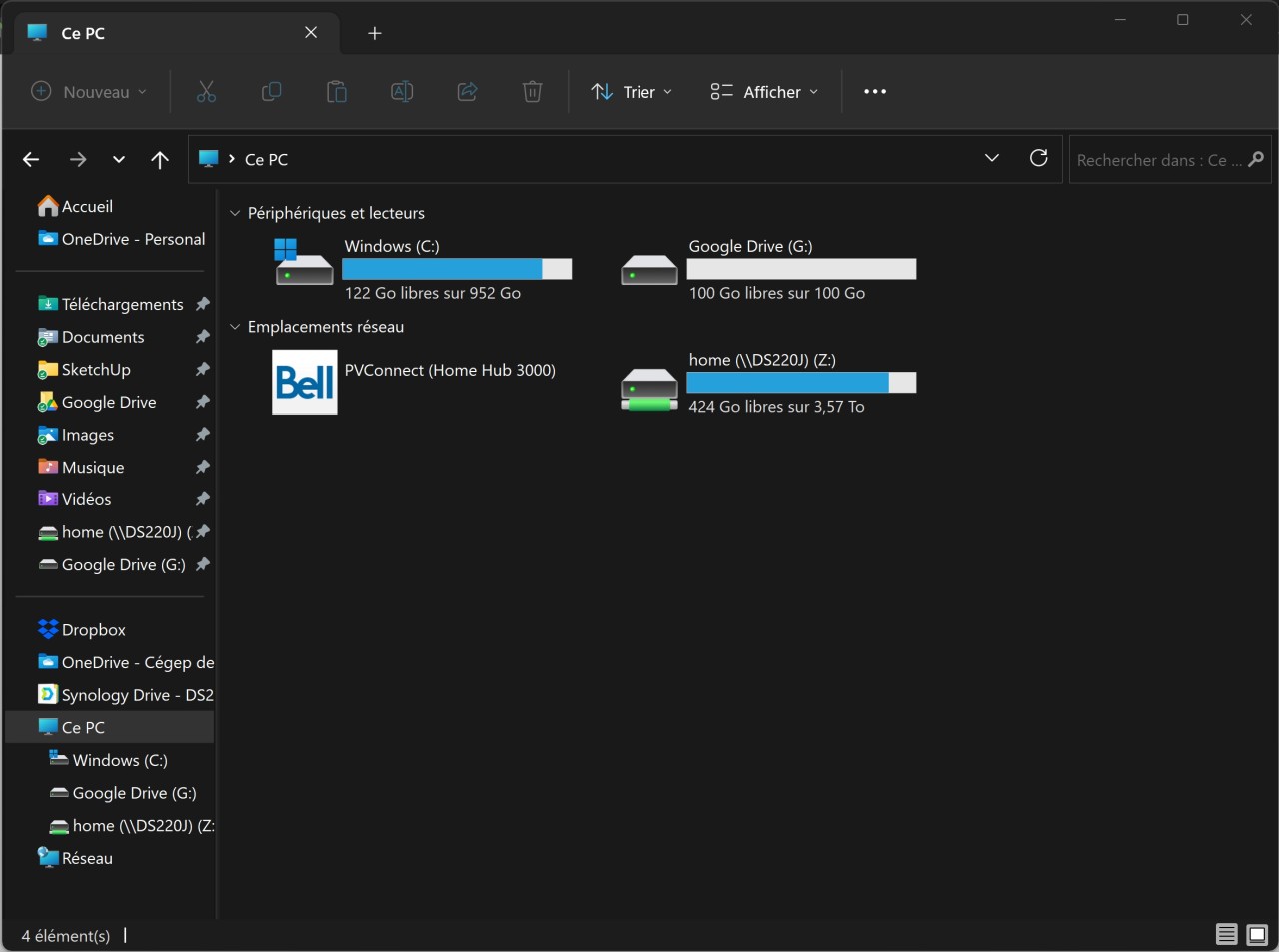This screenshot has width=1279, height=952.
Task: Go forward with the right arrow
Action: click(x=77, y=159)
